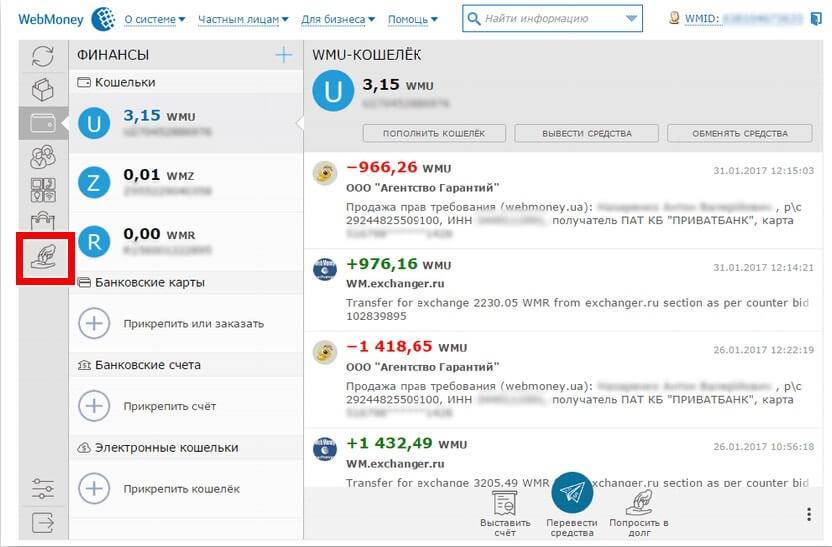Open the highlighted hand-with-coin loans icon

click(43, 257)
